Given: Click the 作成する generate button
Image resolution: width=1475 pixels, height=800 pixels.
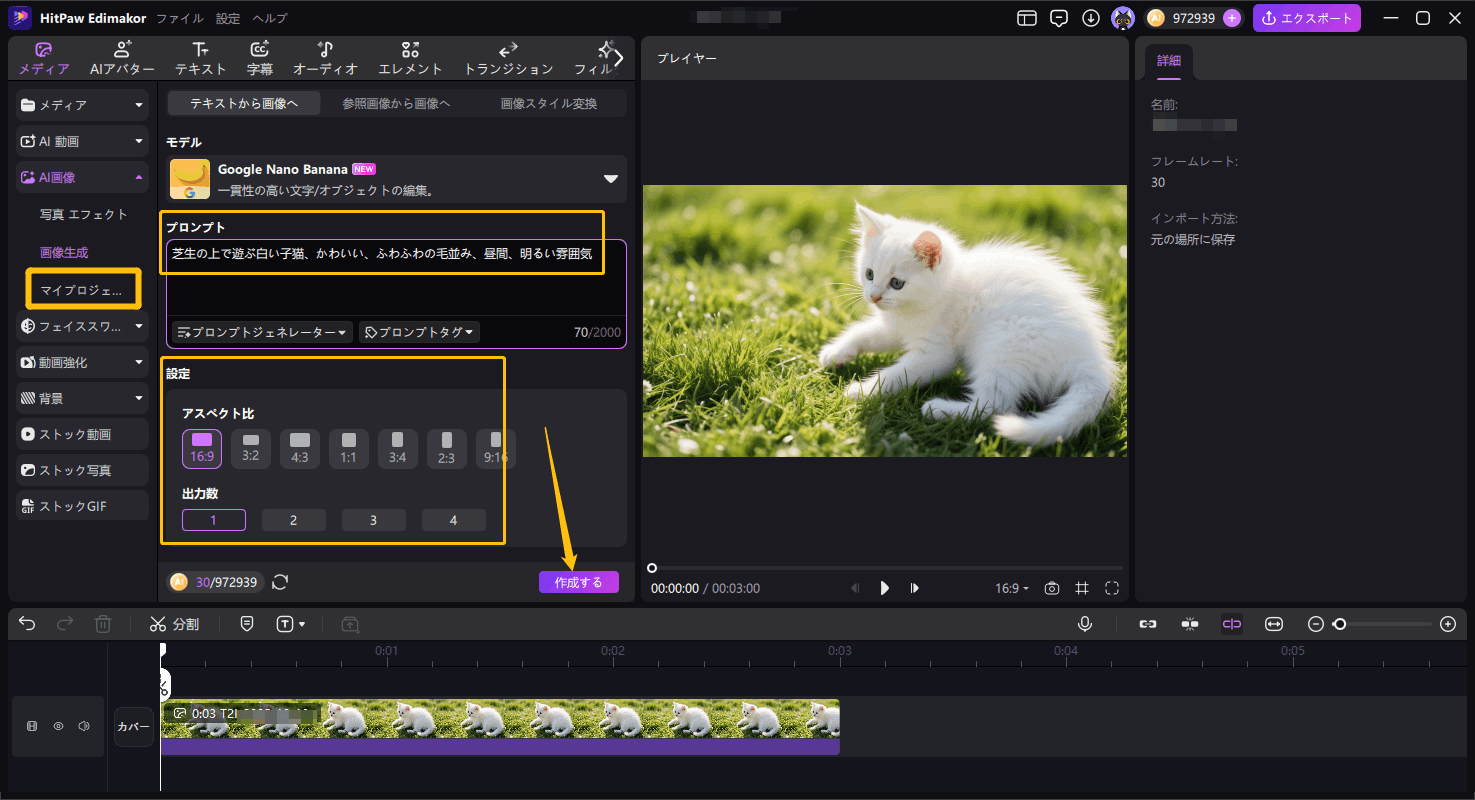Looking at the screenshot, I should click(578, 582).
